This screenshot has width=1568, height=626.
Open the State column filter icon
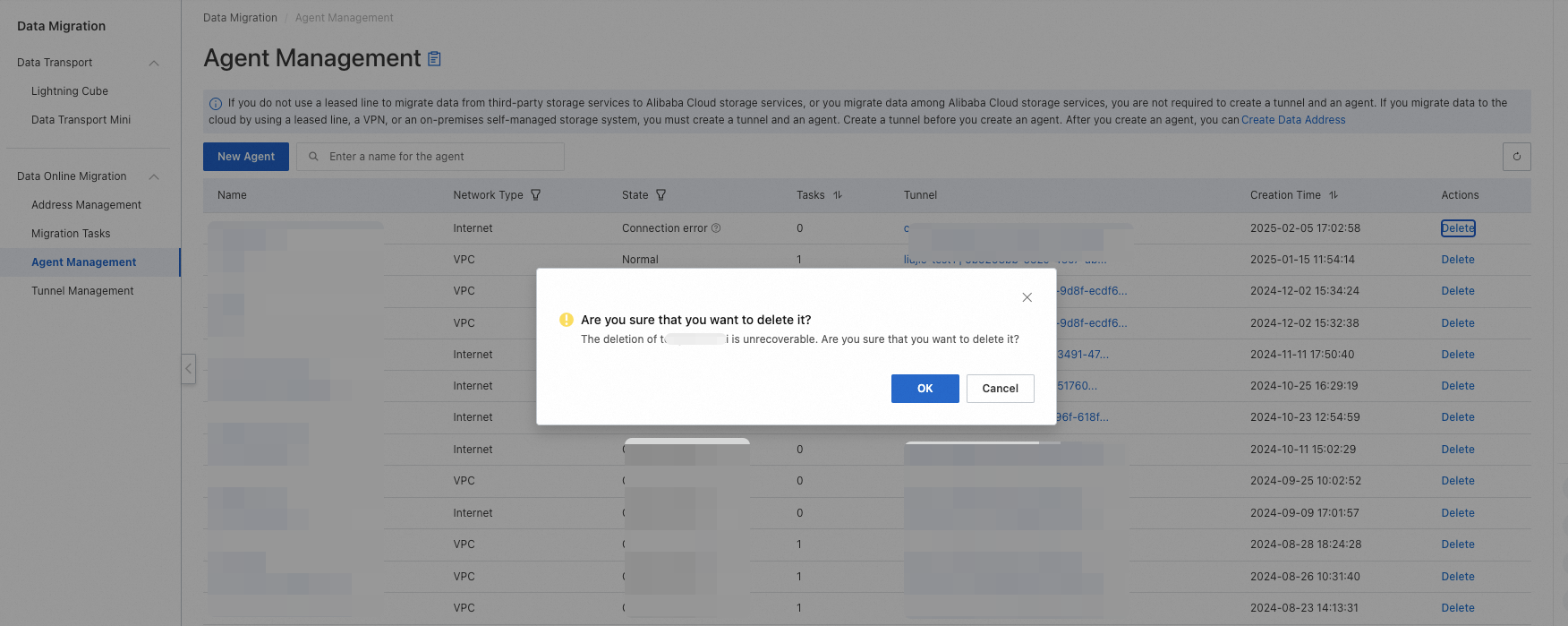pos(661,195)
